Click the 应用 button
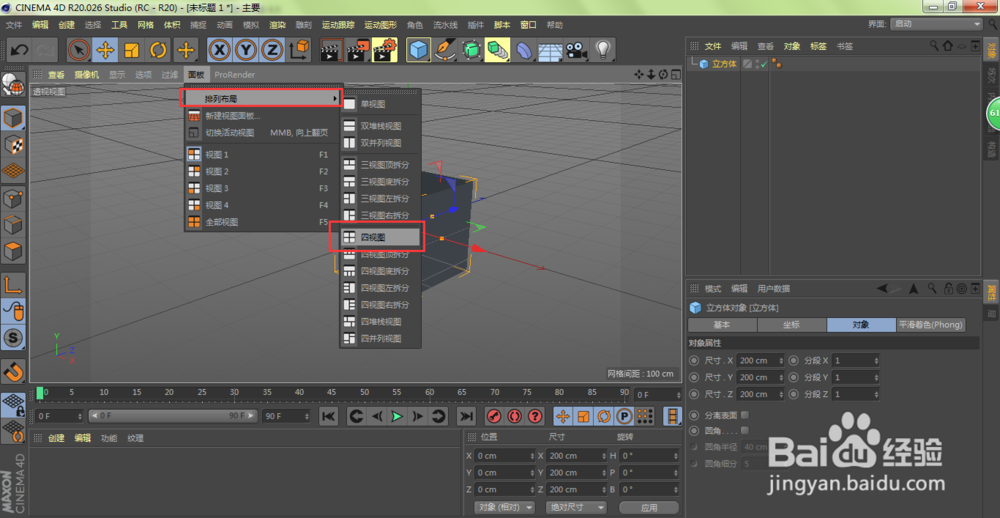Image resolution: width=1000 pixels, height=518 pixels. (649, 508)
